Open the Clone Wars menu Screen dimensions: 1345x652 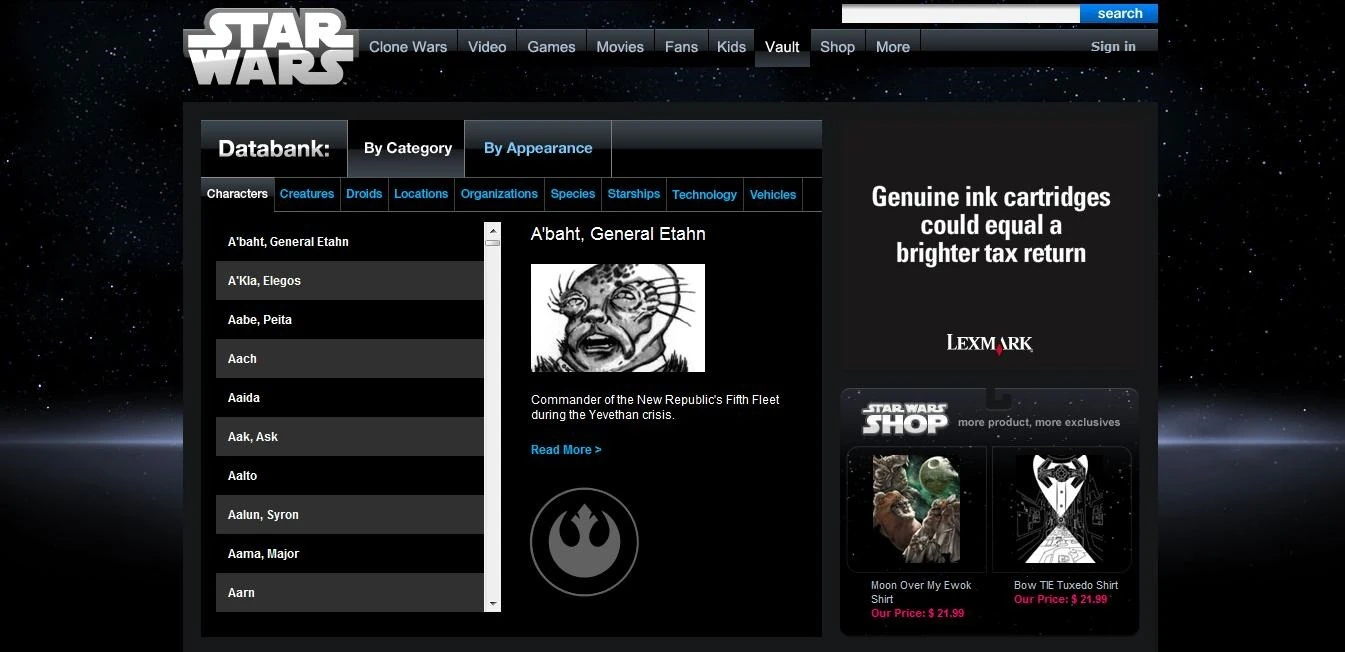408,47
